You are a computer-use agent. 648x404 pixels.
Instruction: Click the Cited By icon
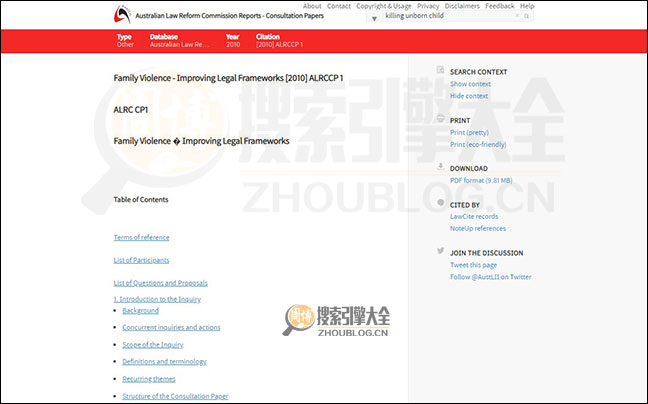click(440, 203)
